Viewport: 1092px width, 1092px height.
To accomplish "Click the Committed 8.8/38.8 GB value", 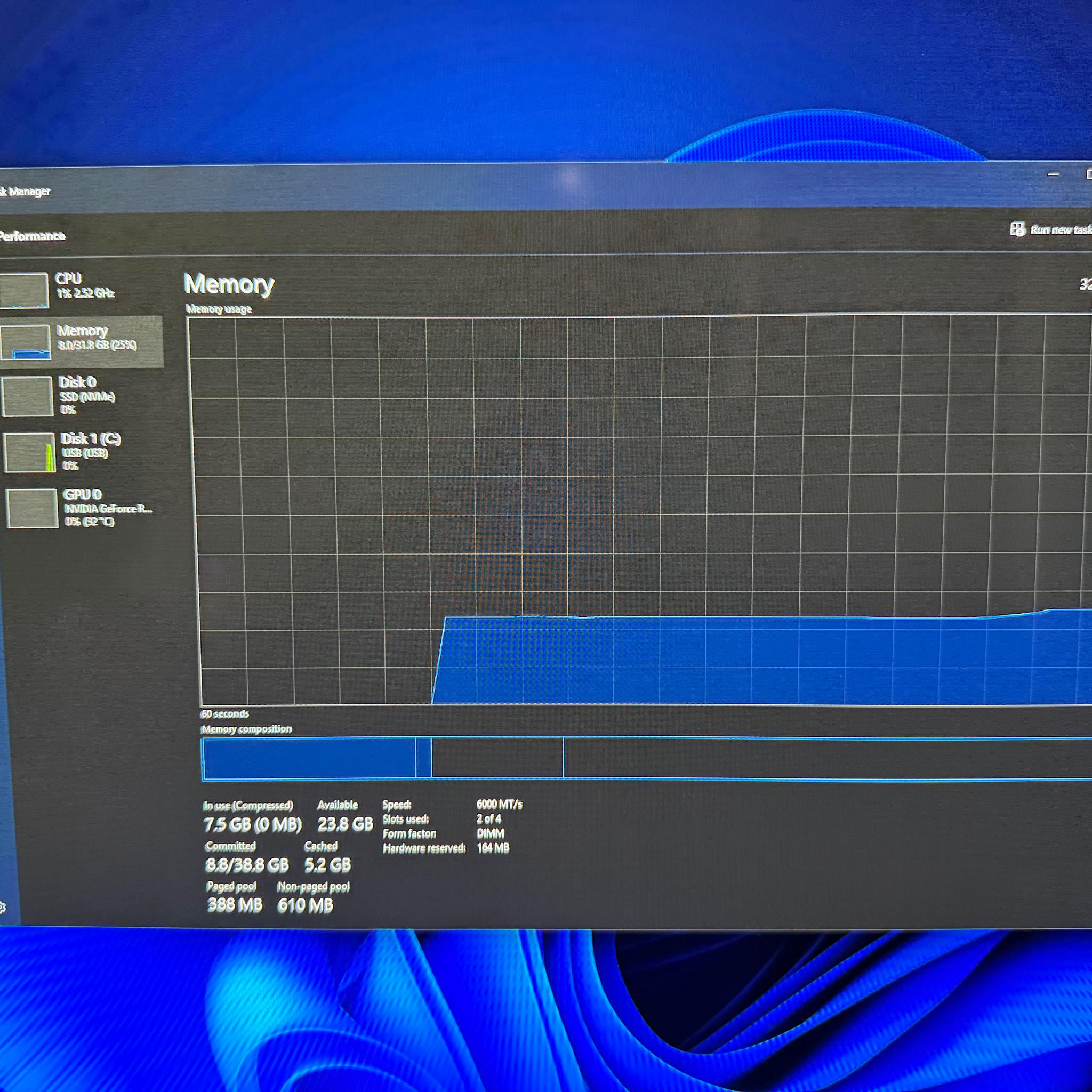I will (x=247, y=865).
